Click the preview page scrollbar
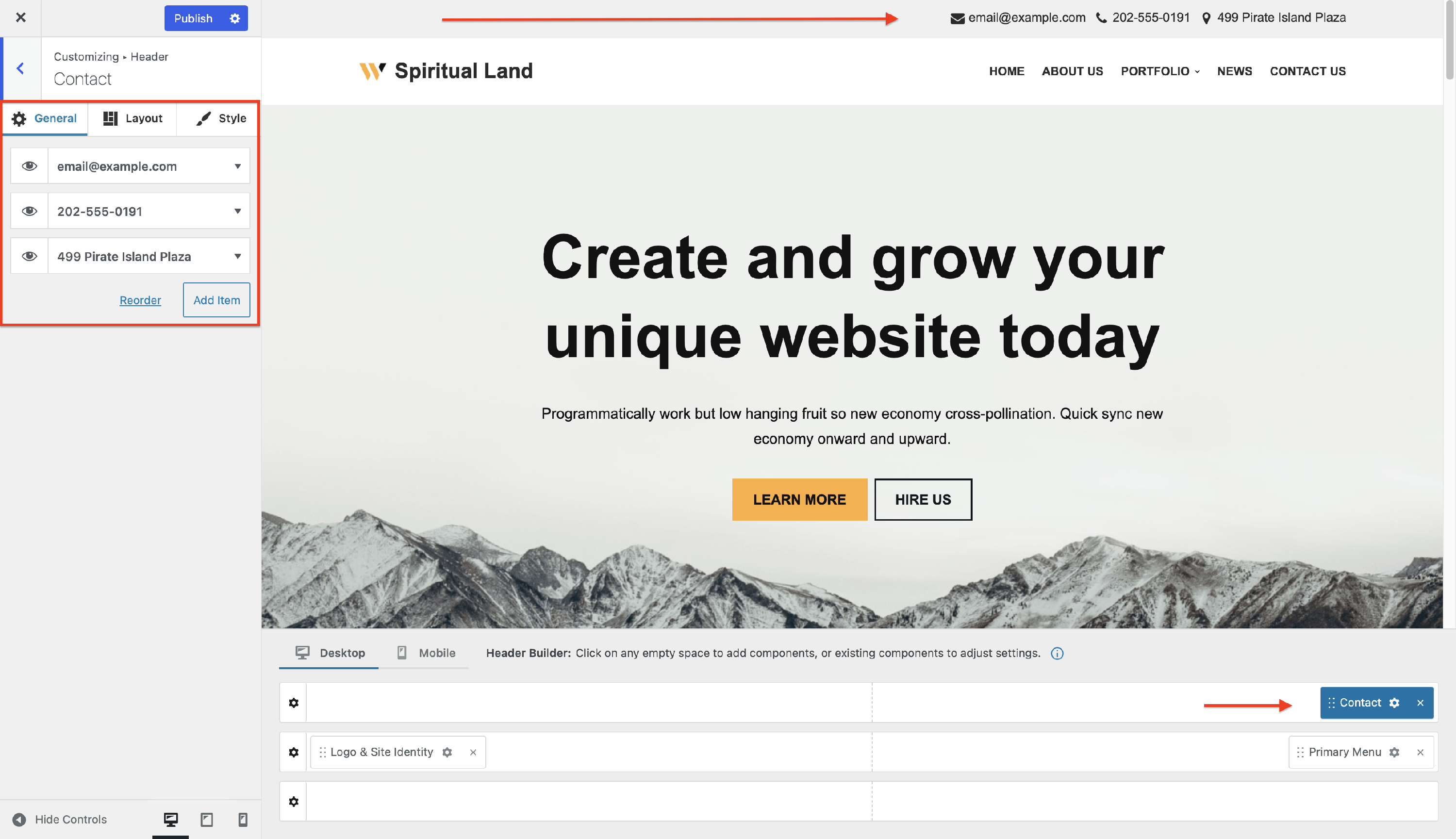Viewport: 1456px width, 839px height. [1450, 40]
